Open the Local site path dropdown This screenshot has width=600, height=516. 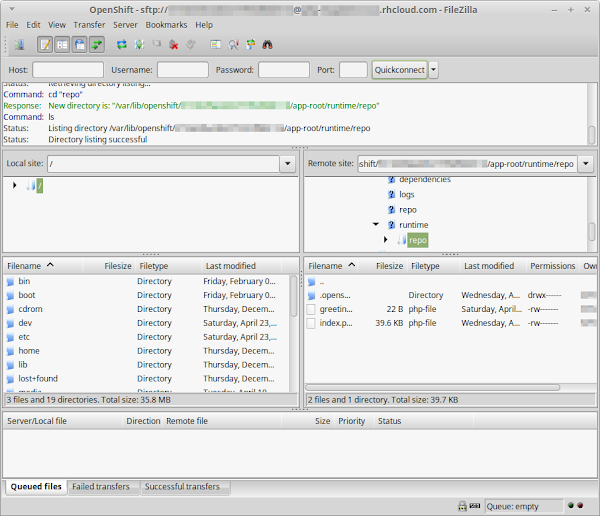pyautogui.click(x=287, y=164)
